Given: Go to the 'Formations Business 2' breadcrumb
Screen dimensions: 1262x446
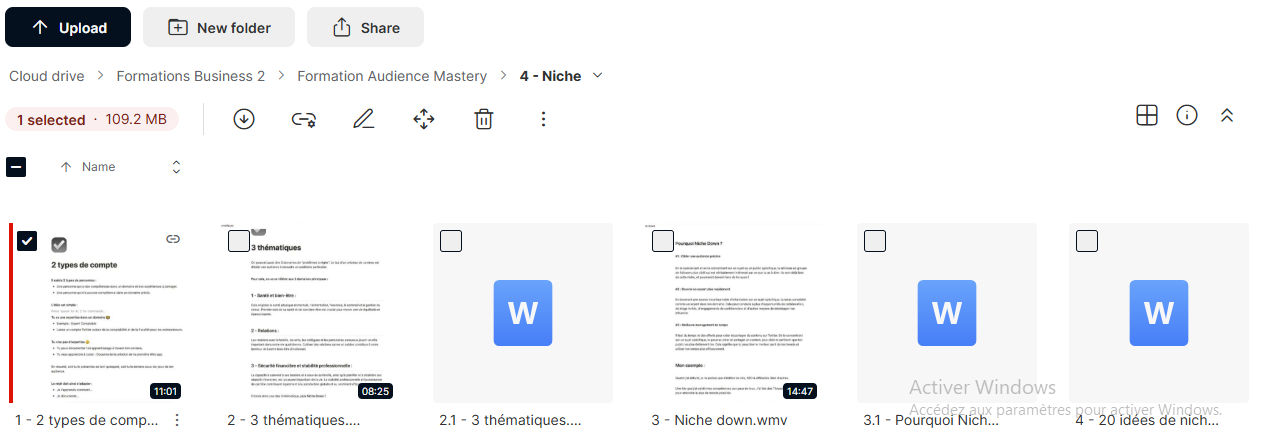Looking at the screenshot, I should [x=191, y=76].
